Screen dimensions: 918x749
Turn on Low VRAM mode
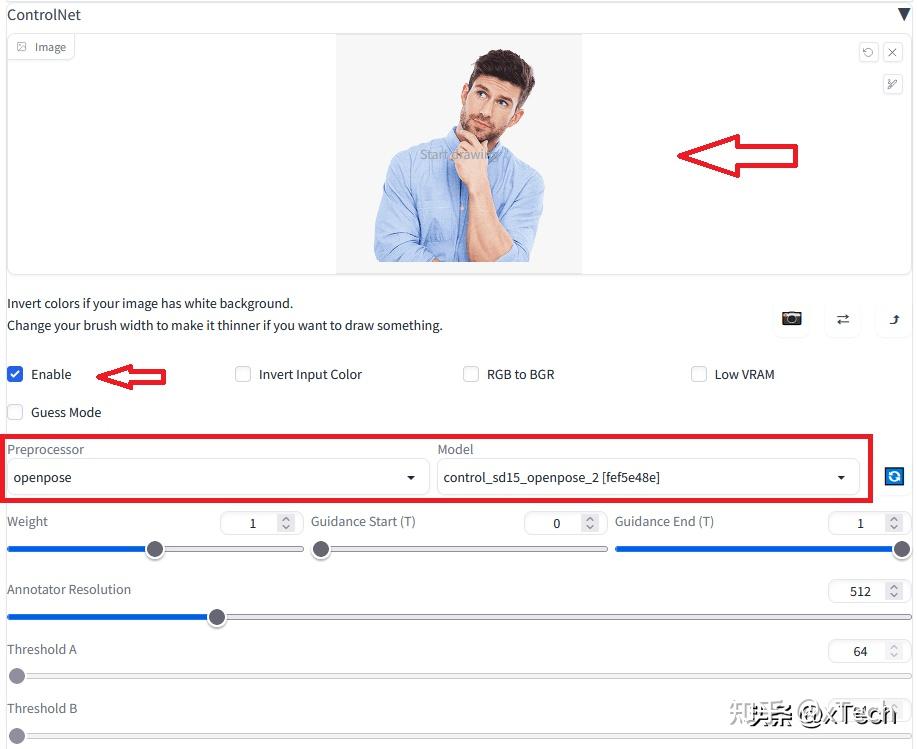click(699, 374)
